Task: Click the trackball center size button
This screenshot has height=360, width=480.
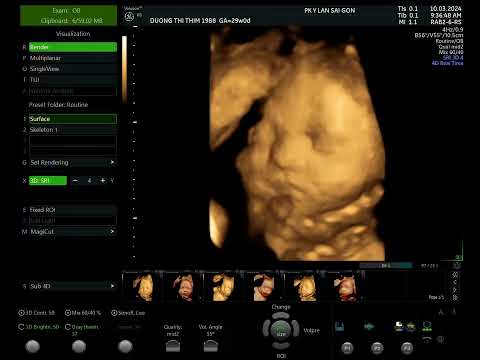Action: tap(281, 331)
